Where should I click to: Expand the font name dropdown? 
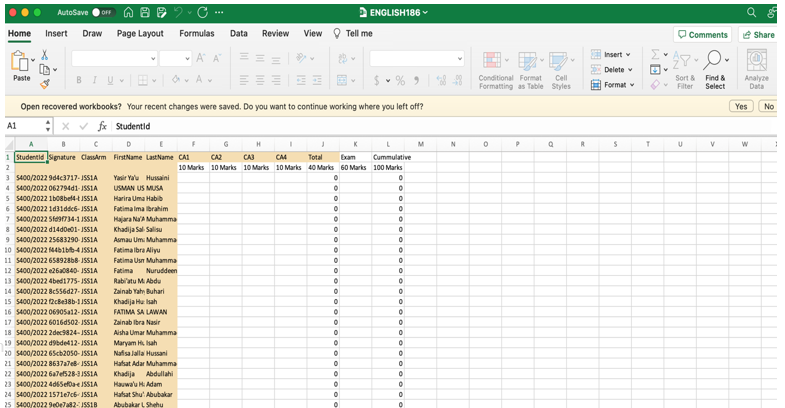click(150, 59)
